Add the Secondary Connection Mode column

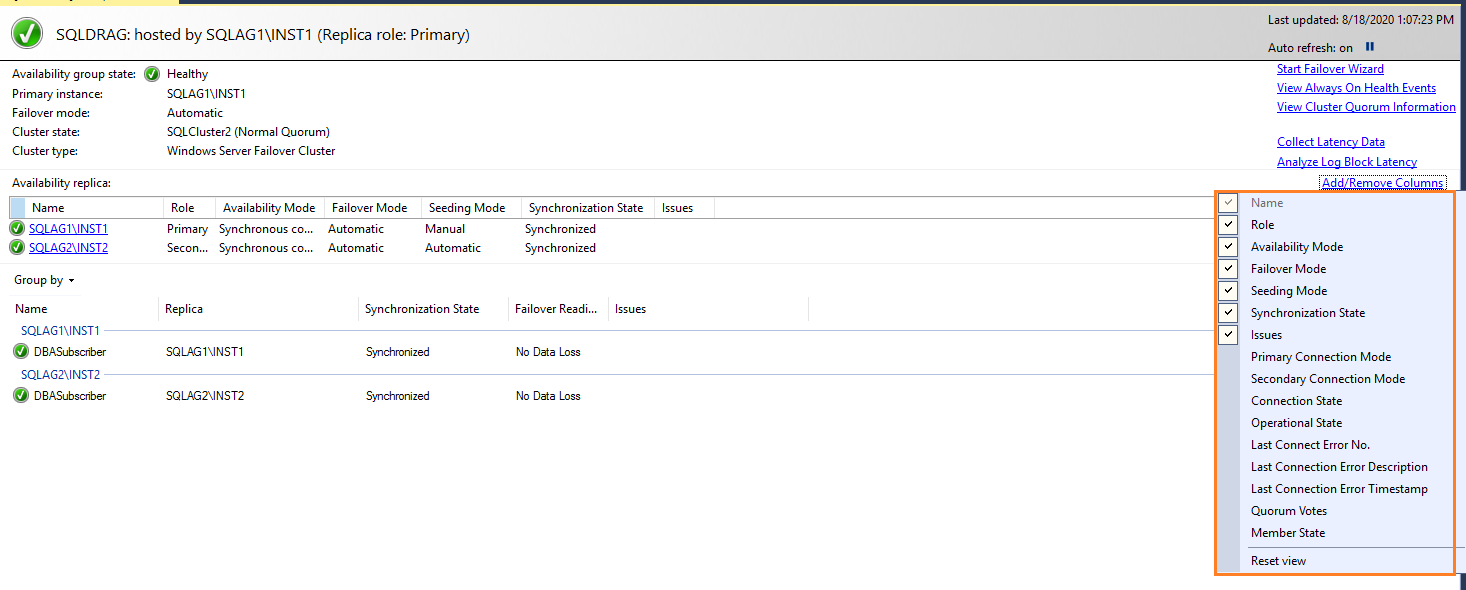[x=1328, y=379]
